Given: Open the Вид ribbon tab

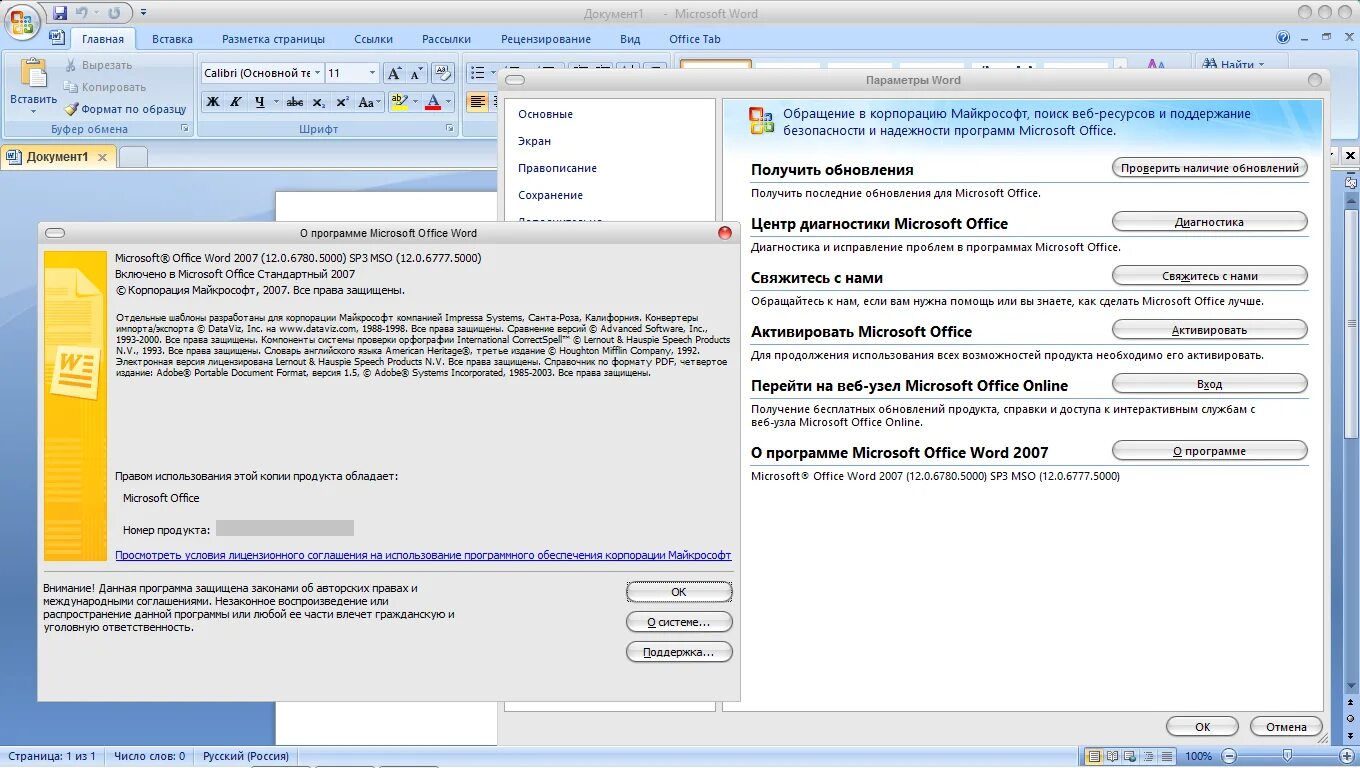Looking at the screenshot, I should click(x=630, y=39).
